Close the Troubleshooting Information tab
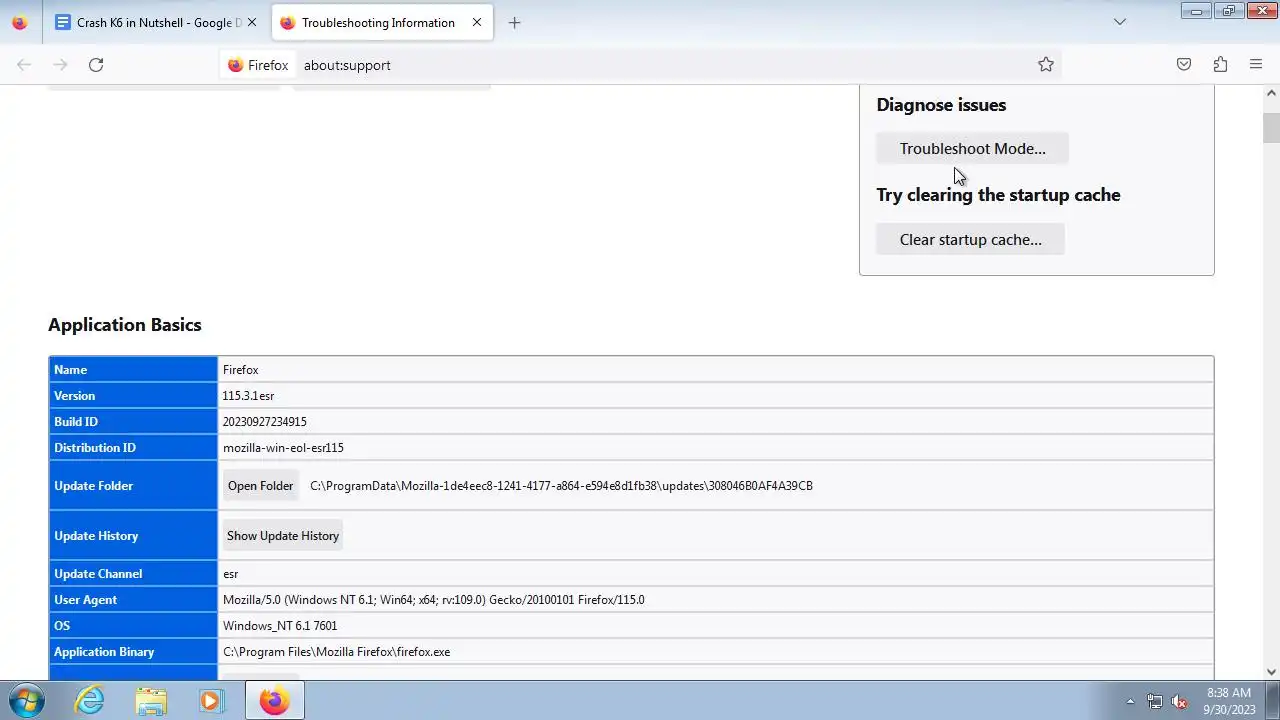This screenshot has width=1280, height=720. coord(477,22)
